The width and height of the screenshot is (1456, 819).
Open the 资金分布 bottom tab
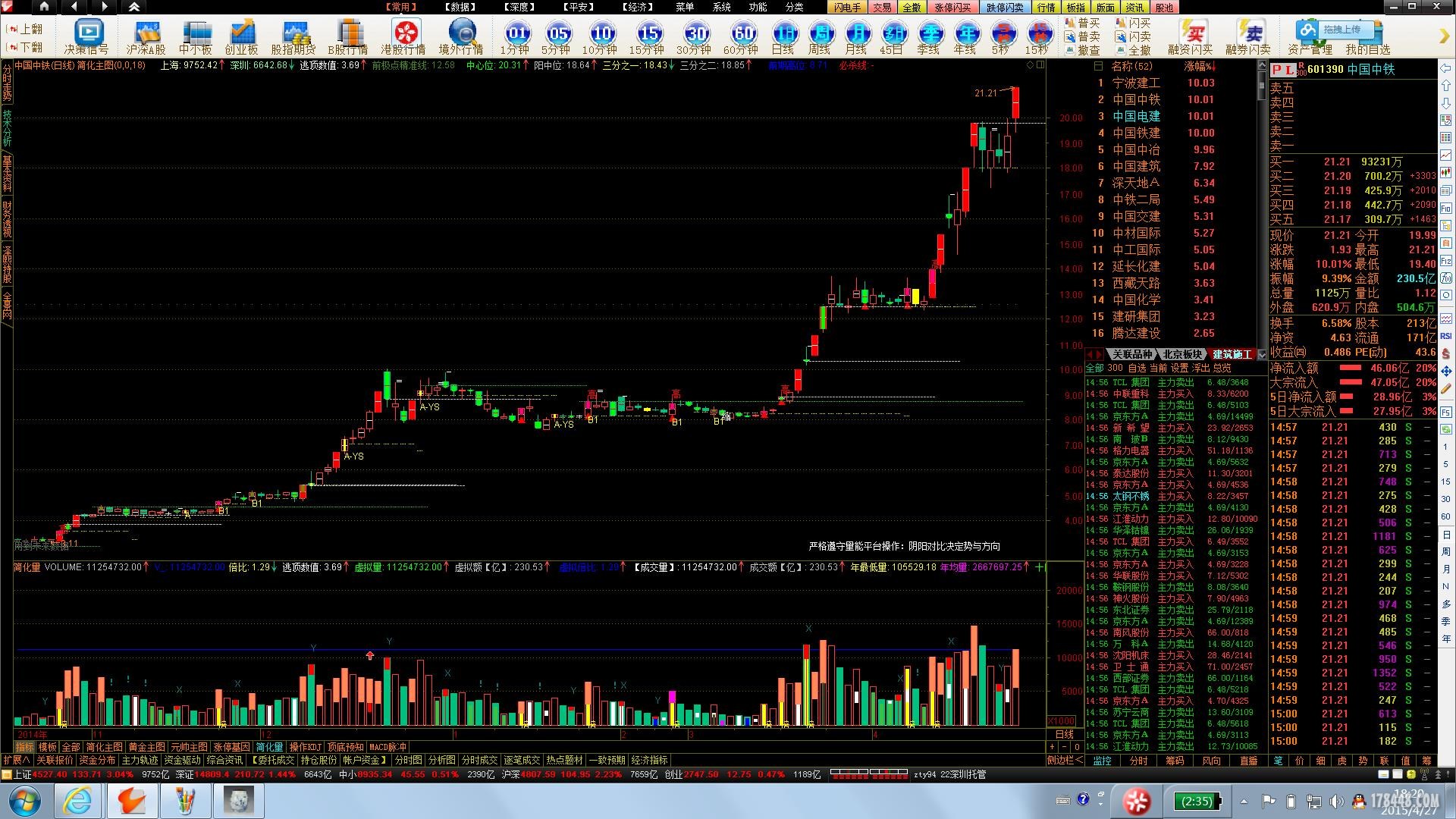coord(97,760)
